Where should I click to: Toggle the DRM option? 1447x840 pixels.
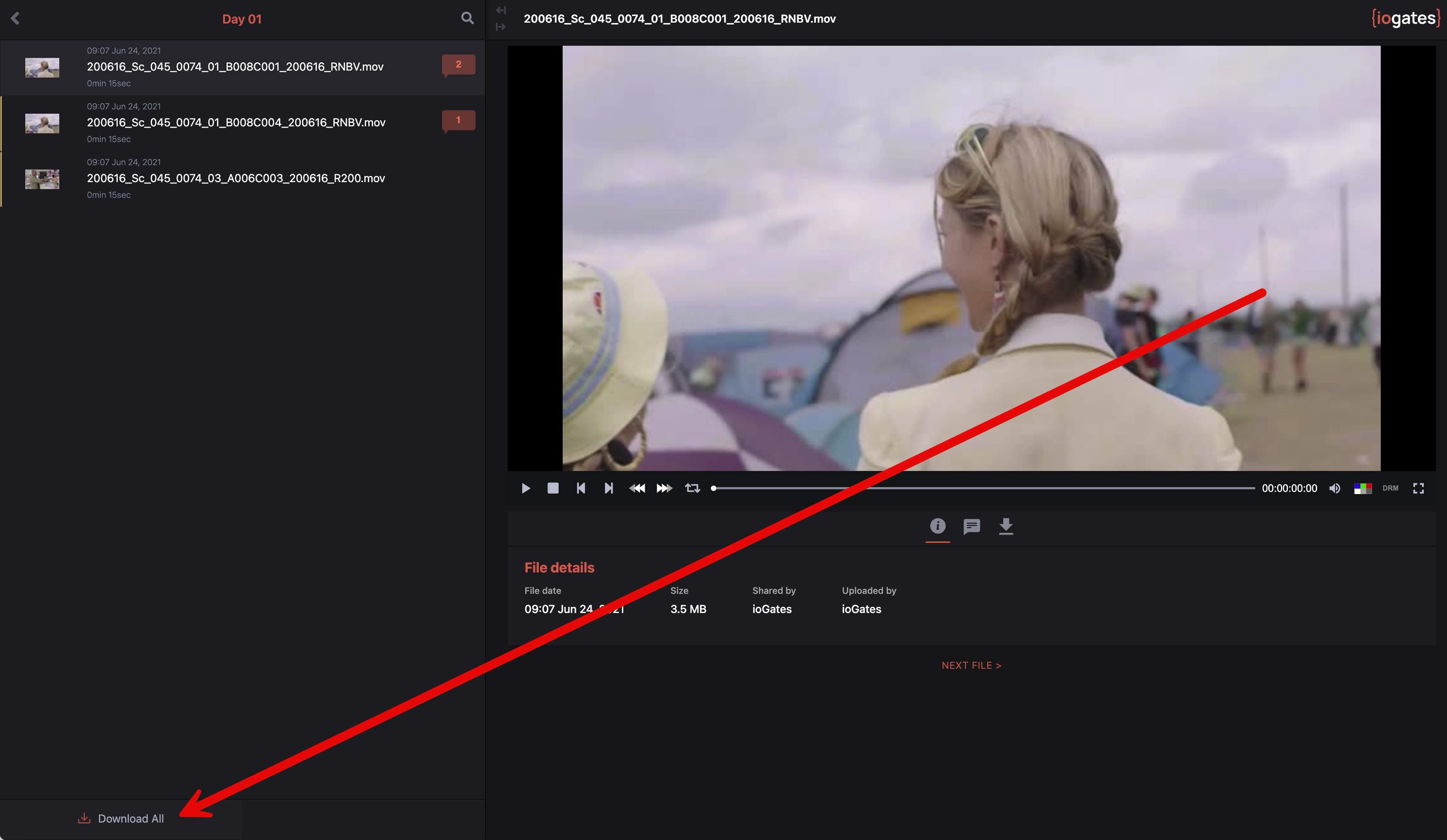(1390, 488)
